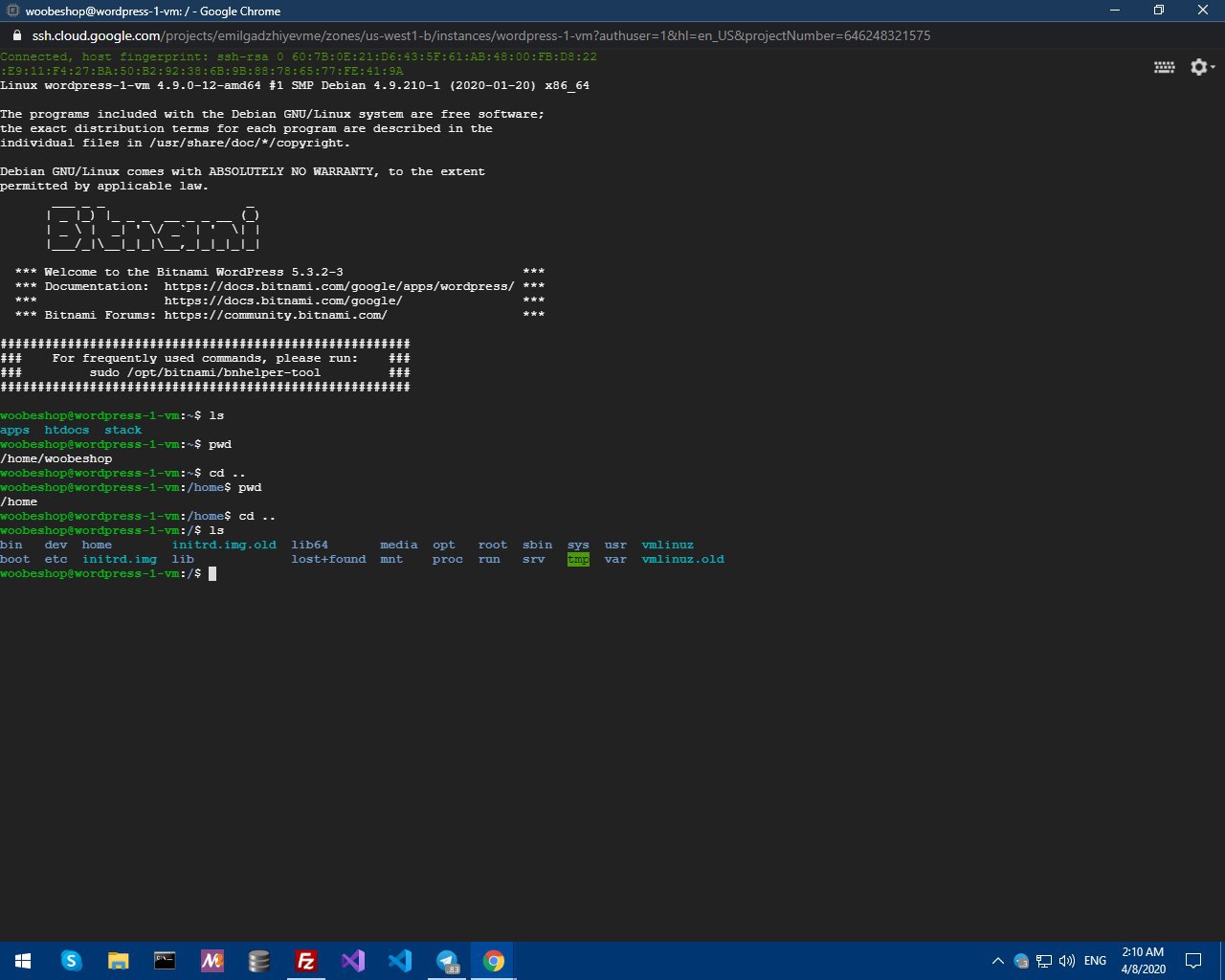The width and height of the screenshot is (1225, 980).
Task: Restore down the Chrome SSH window
Action: click(1159, 11)
